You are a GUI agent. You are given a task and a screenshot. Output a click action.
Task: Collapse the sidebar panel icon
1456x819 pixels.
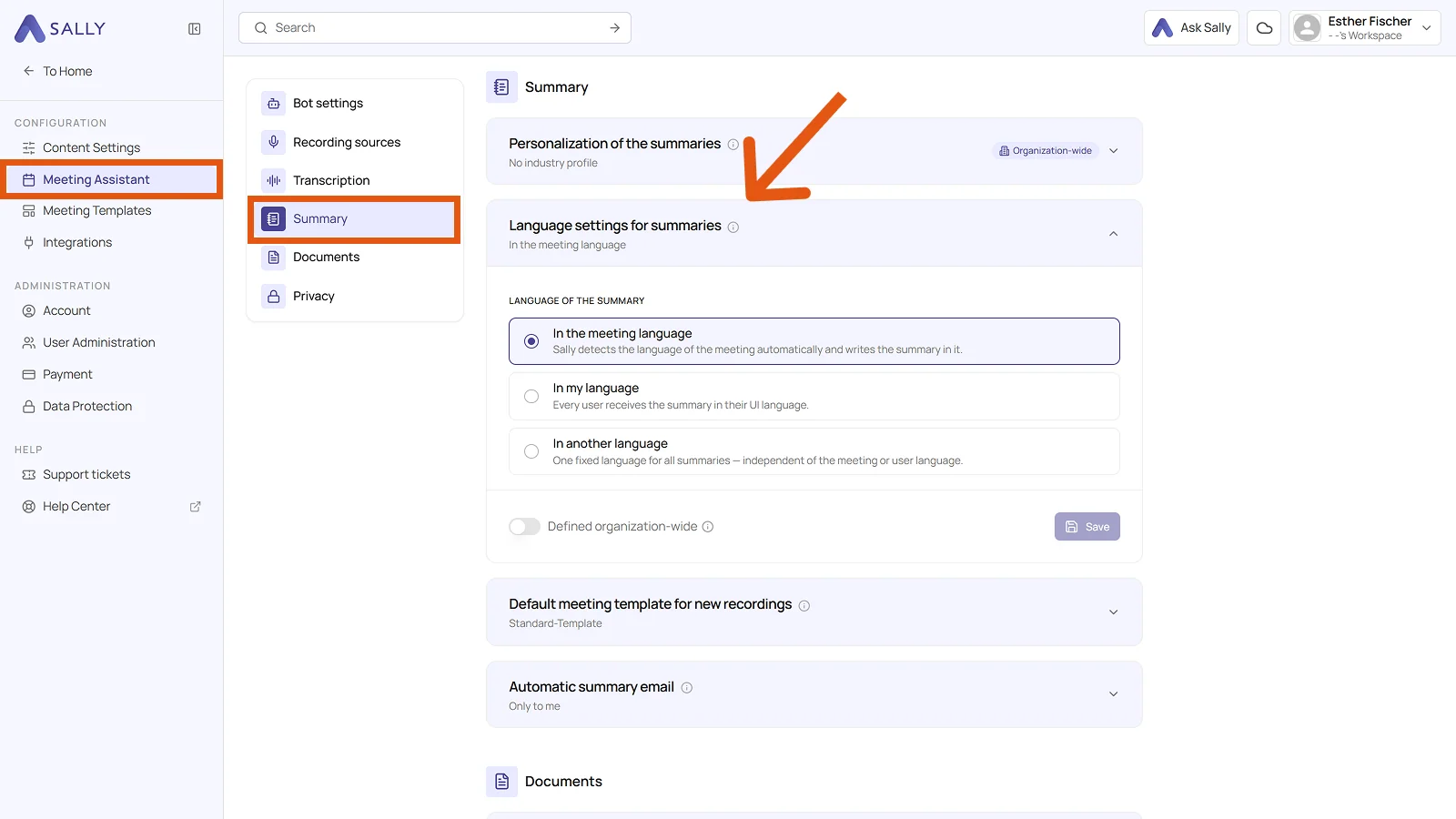[195, 29]
